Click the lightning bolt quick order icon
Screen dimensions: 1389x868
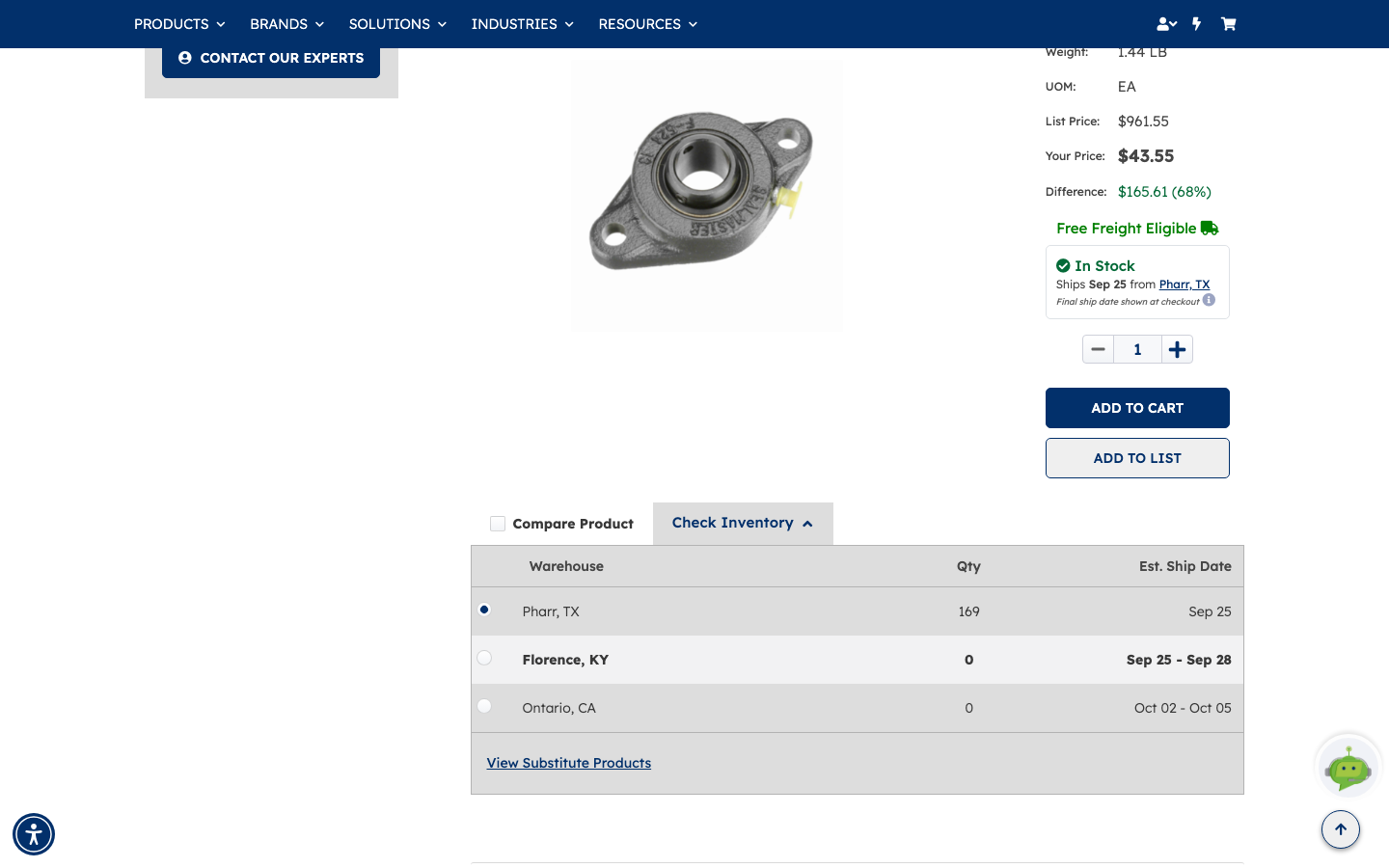coord(1197,24)
